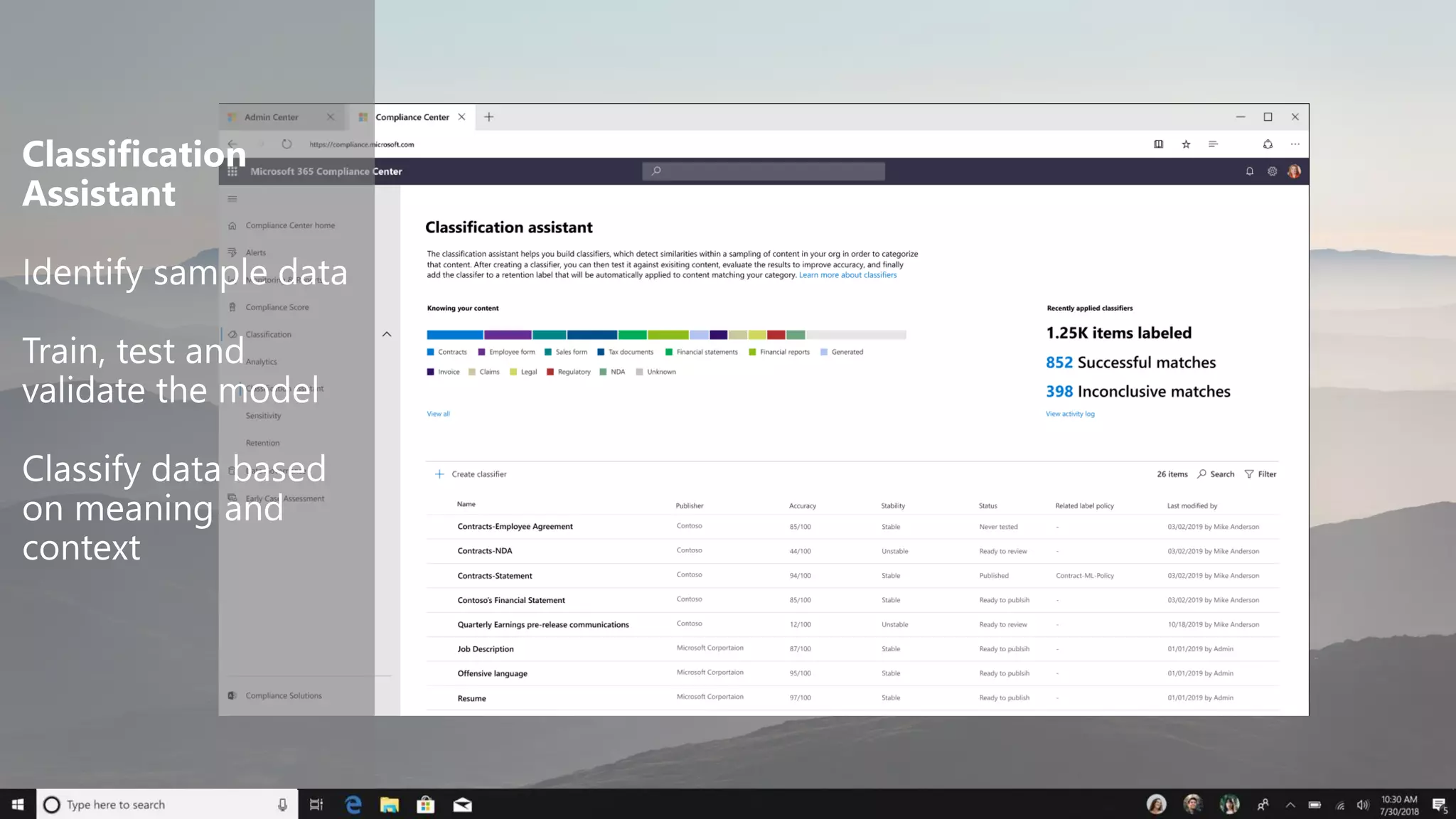The width and height of the screenshot is (1456, 819).
Task: Open Microsoft Edge from taskbar
Action: 353,805
